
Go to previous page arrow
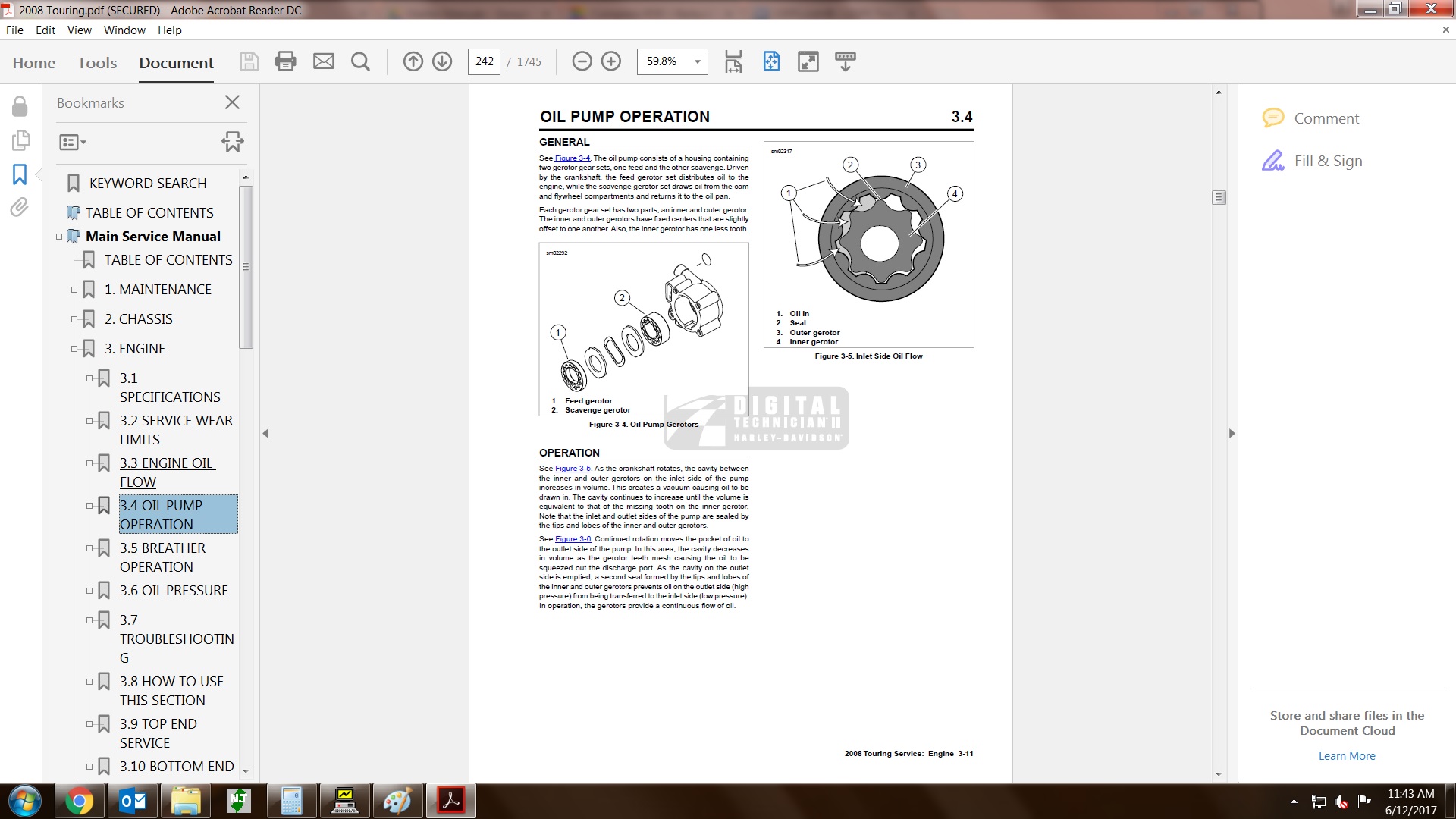click(413, 61)
